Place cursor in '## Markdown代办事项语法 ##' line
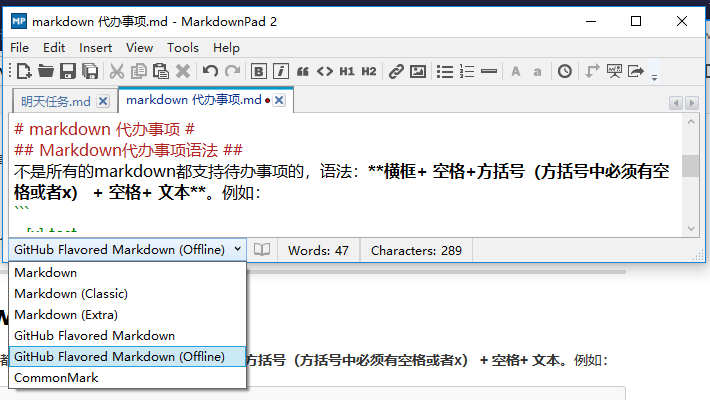 pyautogui.click(x=129, y=150)
